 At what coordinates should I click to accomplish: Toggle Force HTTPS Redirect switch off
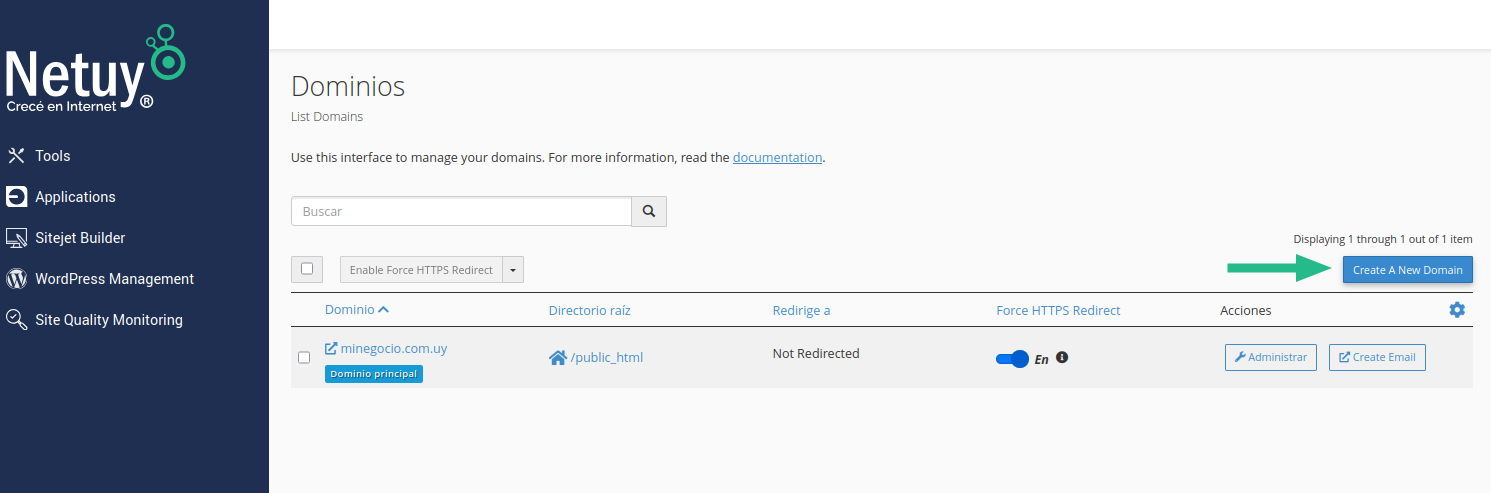[1012, 359]
